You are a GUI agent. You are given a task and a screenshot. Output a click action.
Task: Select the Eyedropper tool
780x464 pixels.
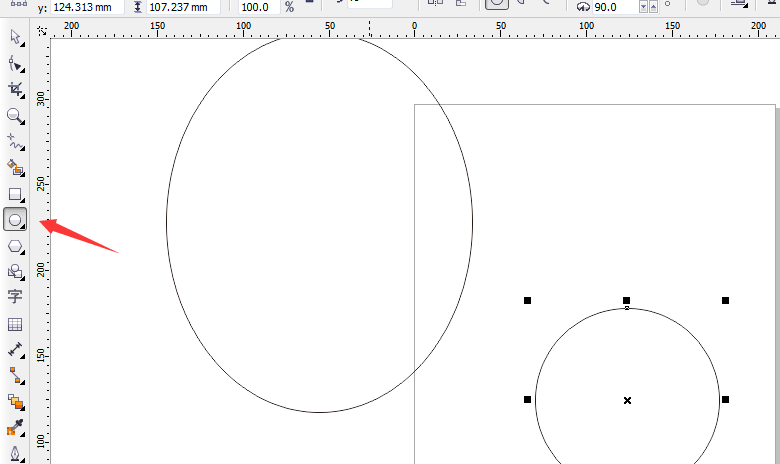click(15, 427)
